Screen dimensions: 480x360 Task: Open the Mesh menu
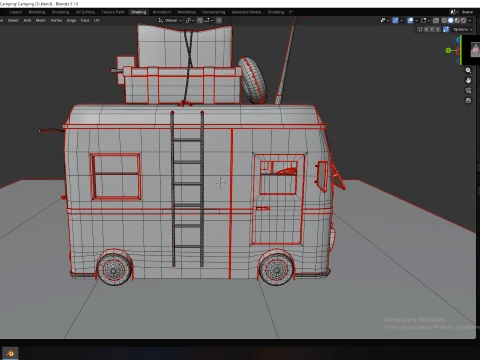point(41,20)
